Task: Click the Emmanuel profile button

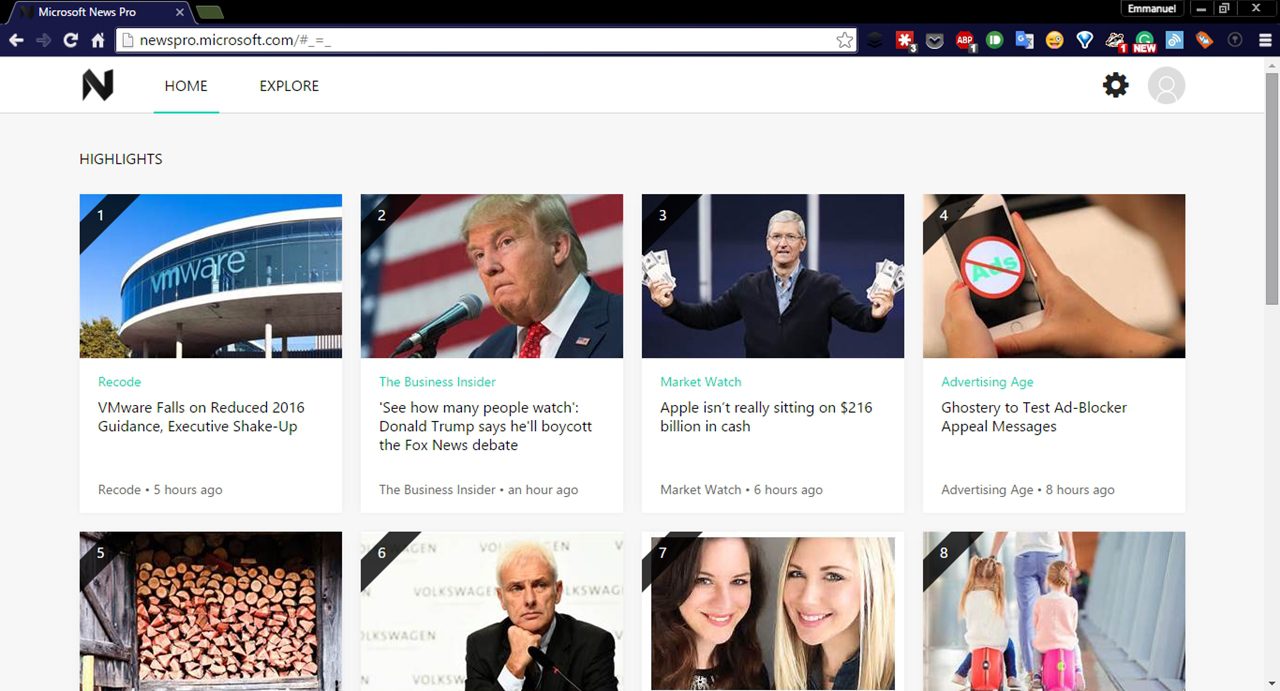Action: coord(1151,8)
